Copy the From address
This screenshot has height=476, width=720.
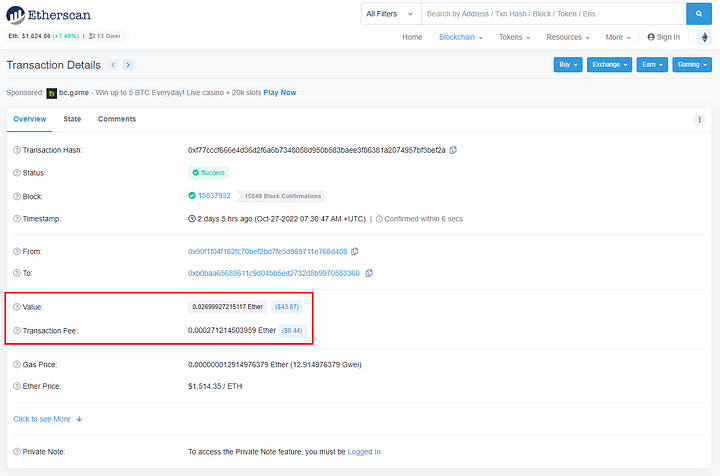355,251
